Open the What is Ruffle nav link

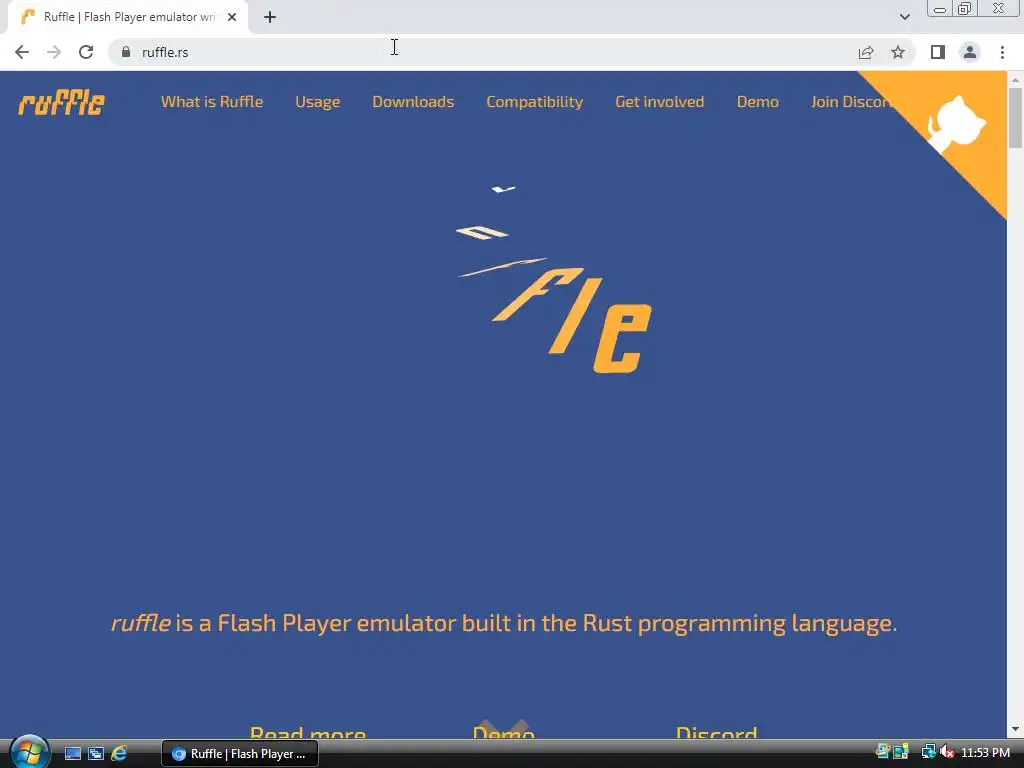(x=212, y=102)
